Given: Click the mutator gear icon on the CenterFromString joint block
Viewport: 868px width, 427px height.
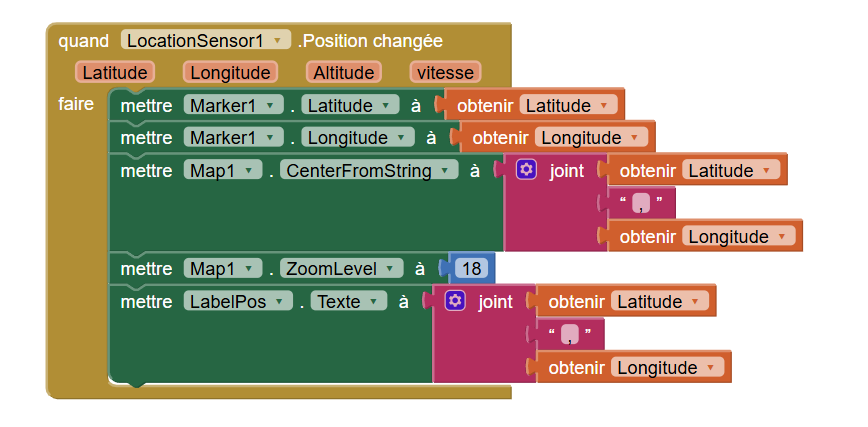Looking at the screenshot, I should click(527, 170).
